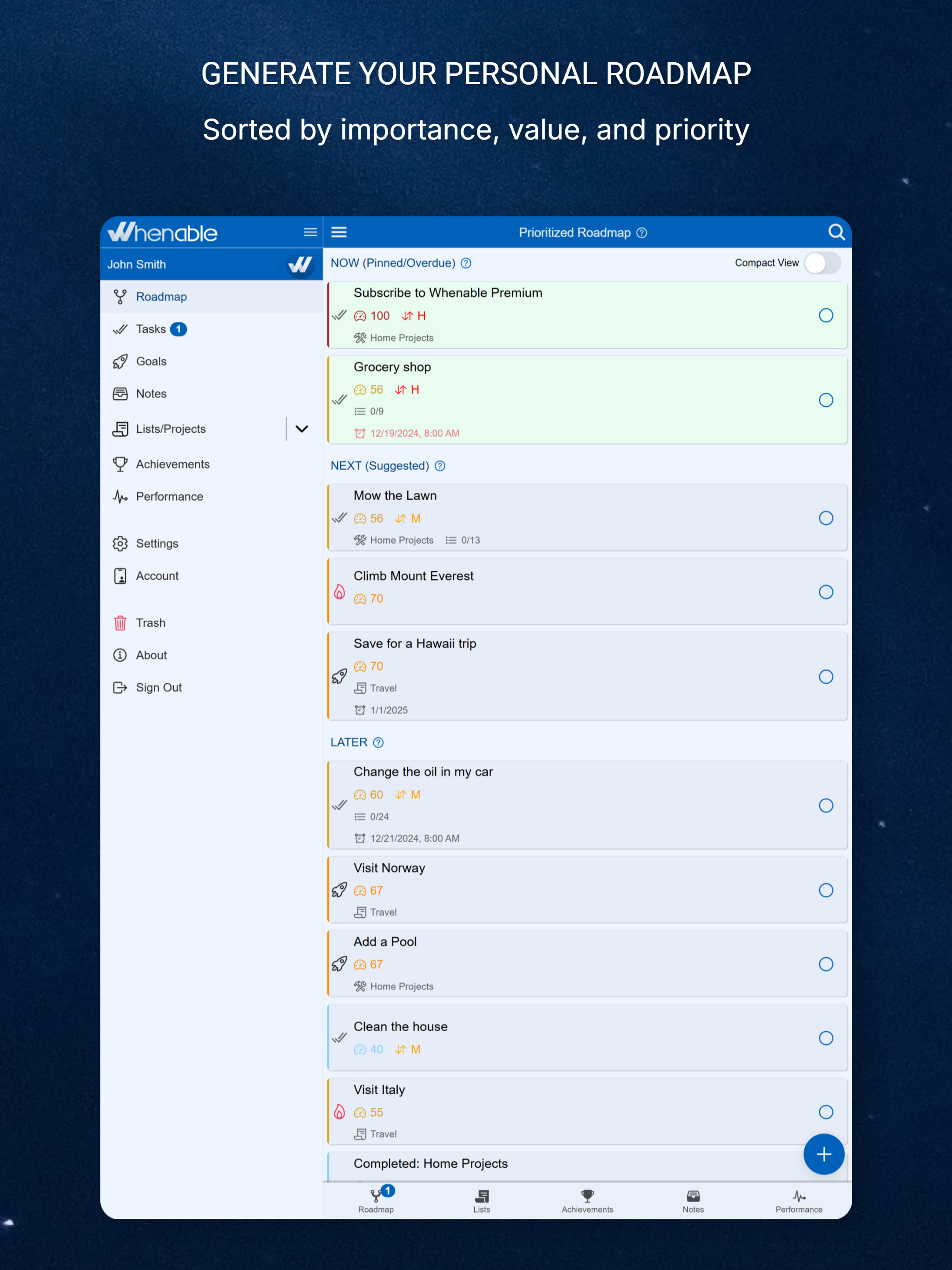Click due date 12/21/2024, 8:00 AM
This screenshot has height=1270, width=952.
(x=415, y=838)
